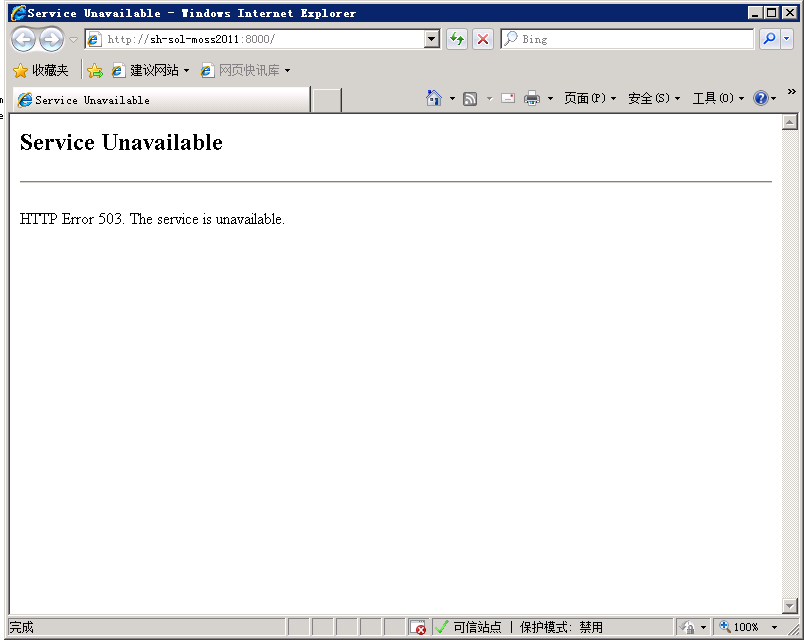Click the 建议网站 button
The height and width of the screenshot is (640, 804).
coord(152,71)
